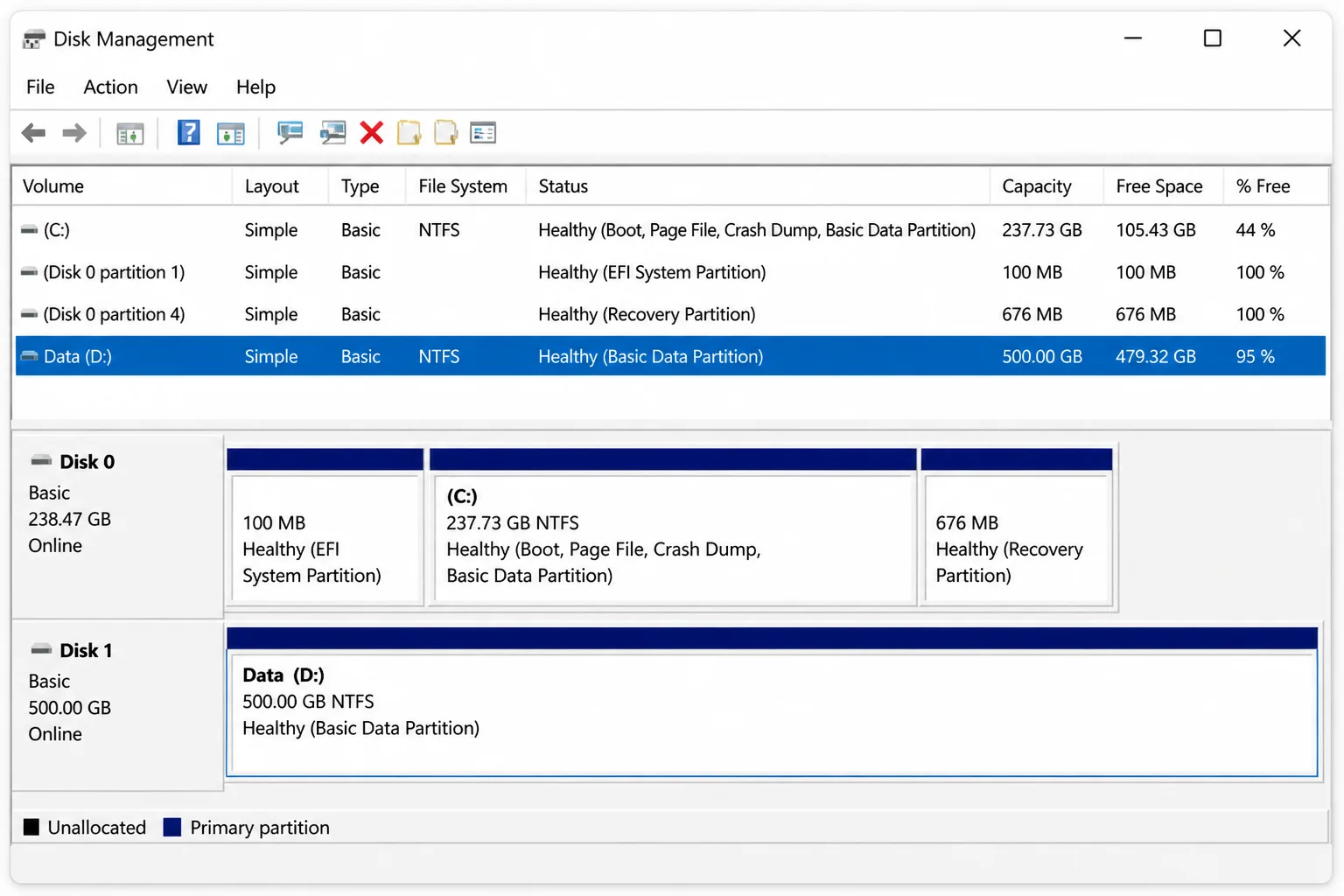The width and height of the screenshot is (1344, 896).
Task: Open Help via the blue question mark icon
Action: click(188, 133)
